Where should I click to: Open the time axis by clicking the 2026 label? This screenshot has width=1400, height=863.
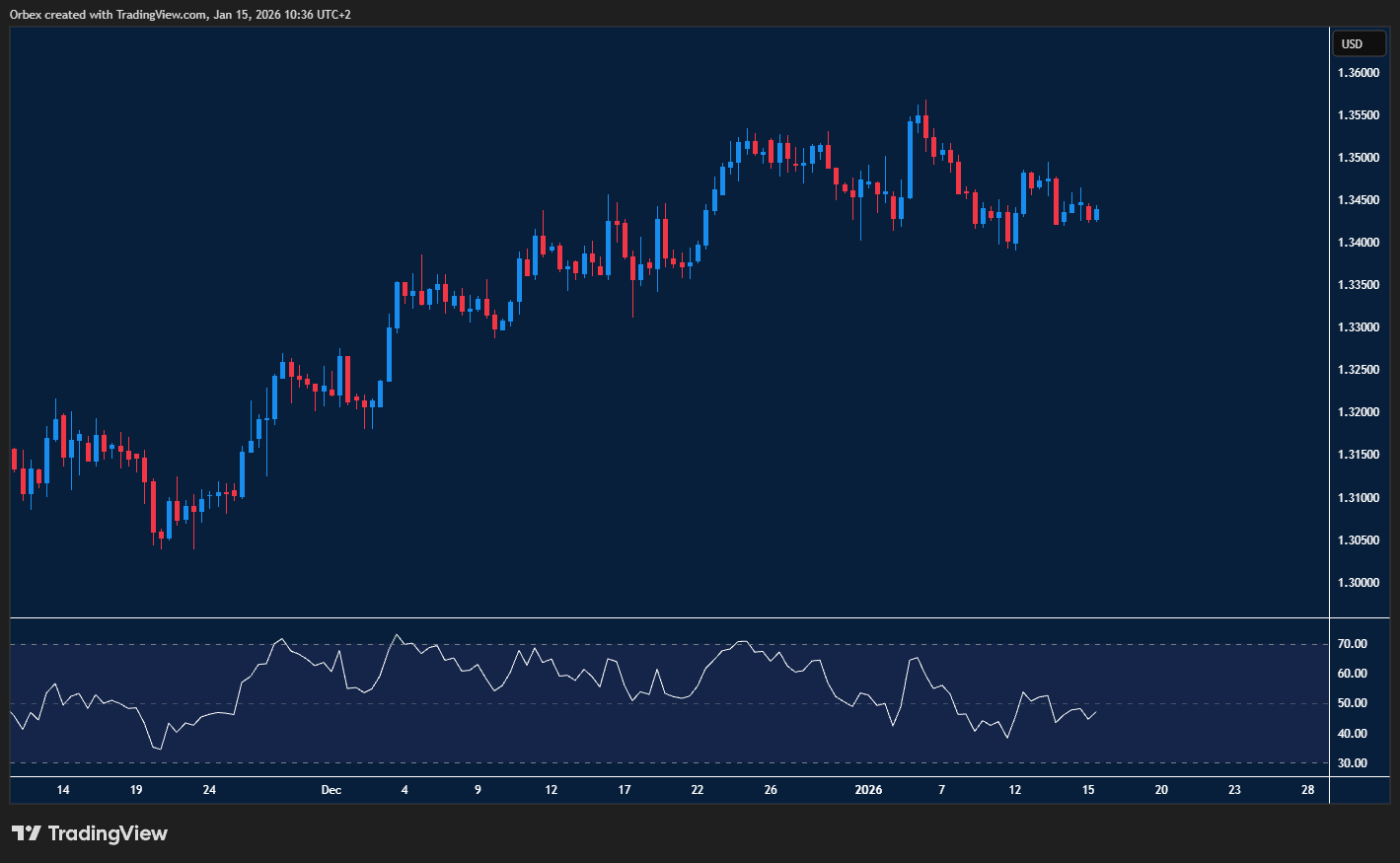tap(869, 789)
